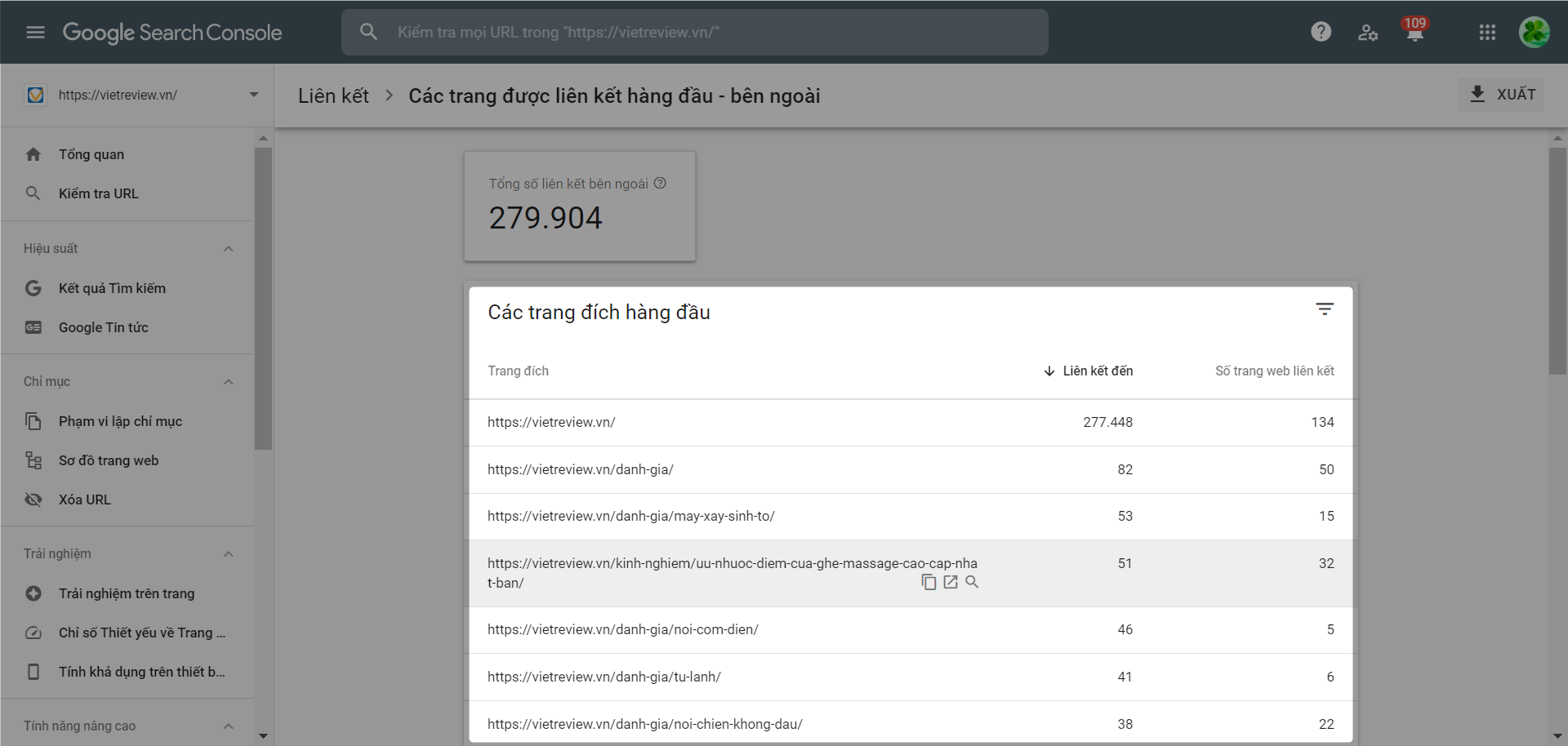Inspect highlighted URL with magnifier icon
Viewport: 1568px width, 746px height.
[972, 582]
